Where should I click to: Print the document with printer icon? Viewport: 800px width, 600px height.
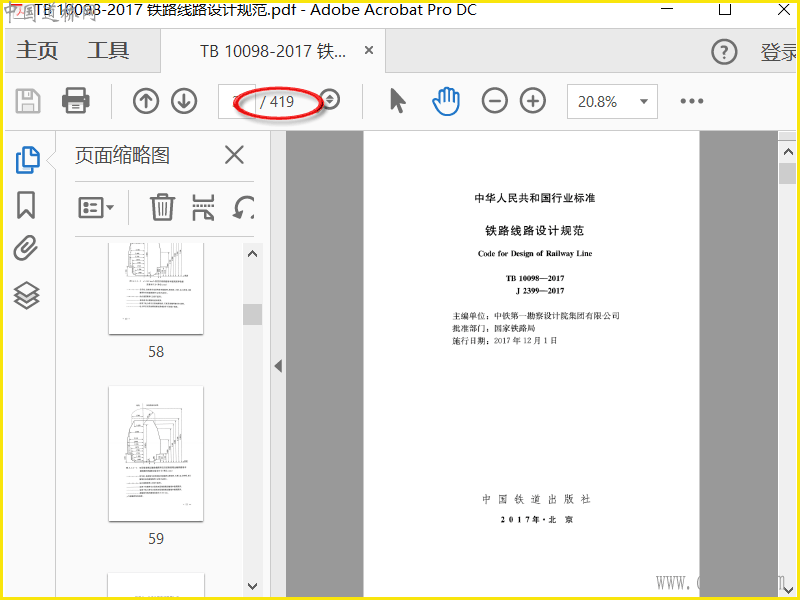pyautogui.click(x=76, y=101)
